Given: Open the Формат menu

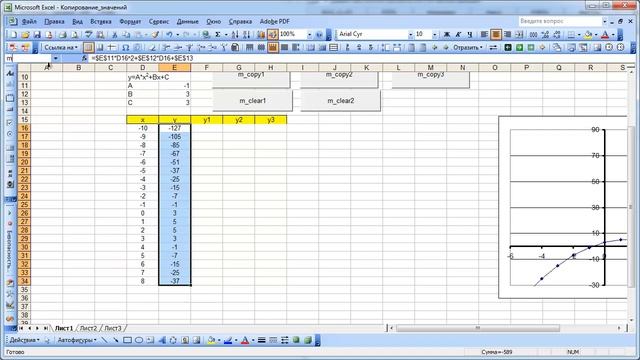Looking at the screenshot, I should (130, 21).
